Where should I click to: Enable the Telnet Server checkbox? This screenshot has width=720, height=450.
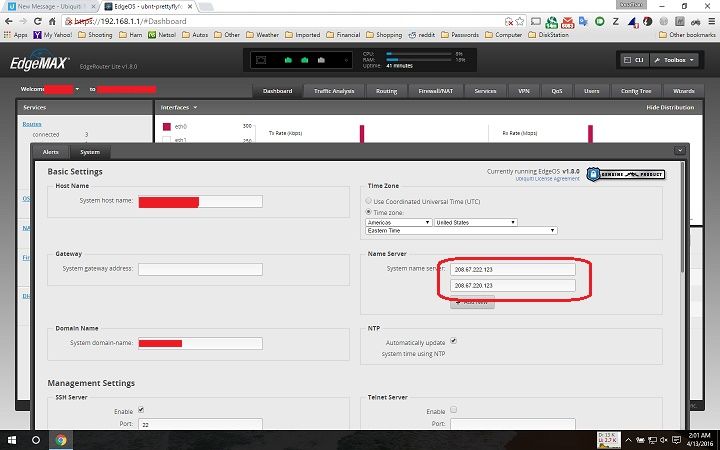pos(453,410)
